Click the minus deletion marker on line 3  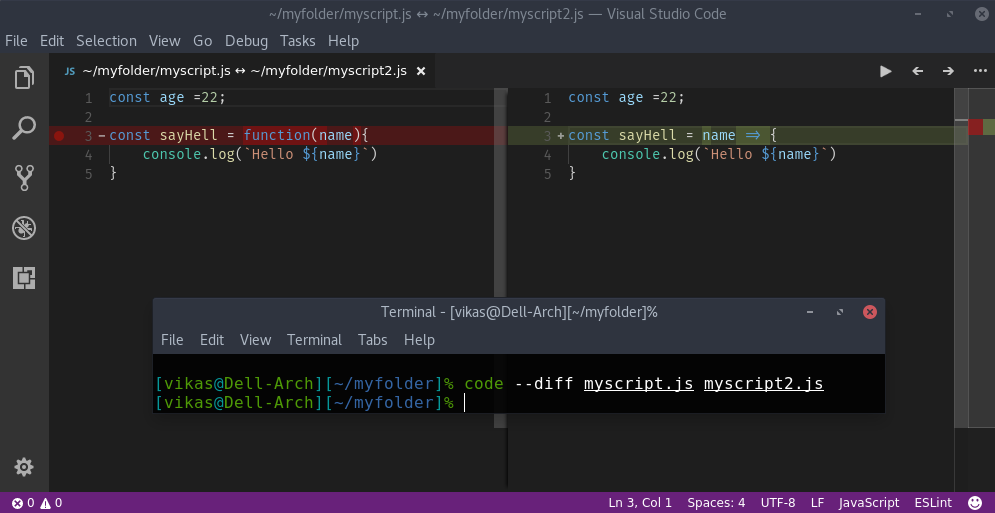click(102, 135)
